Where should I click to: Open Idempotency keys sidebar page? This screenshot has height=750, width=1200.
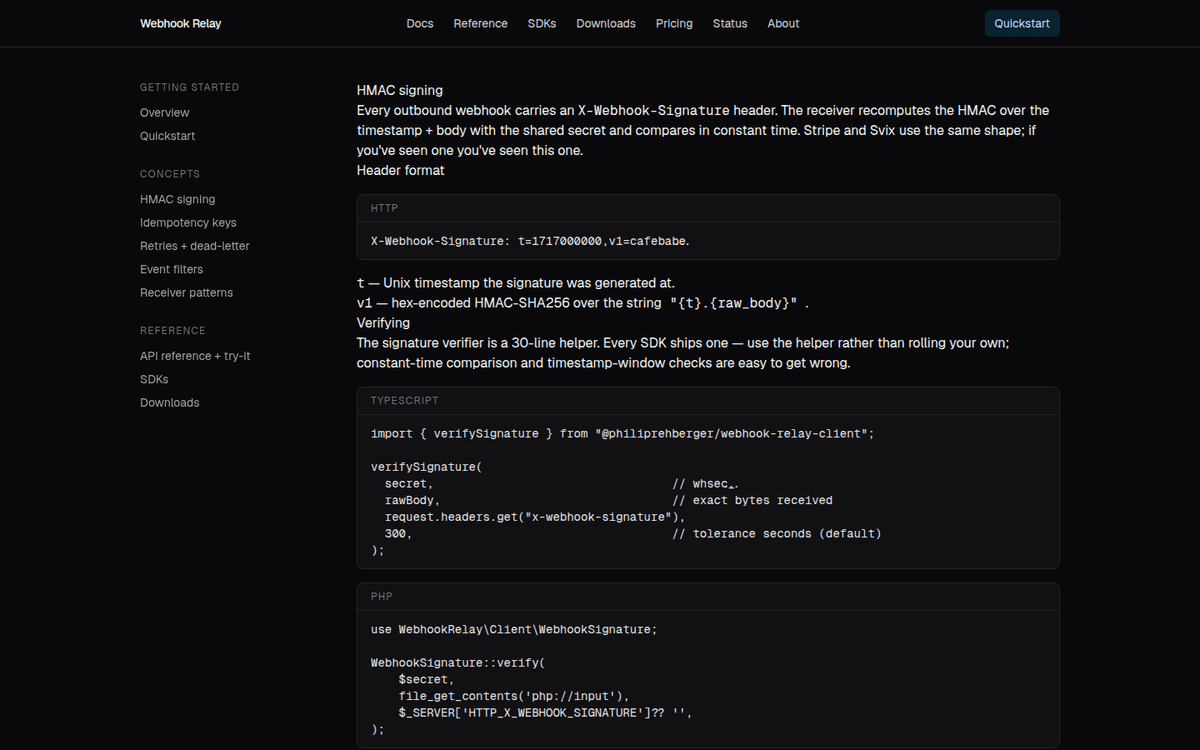tap(188, 223)
